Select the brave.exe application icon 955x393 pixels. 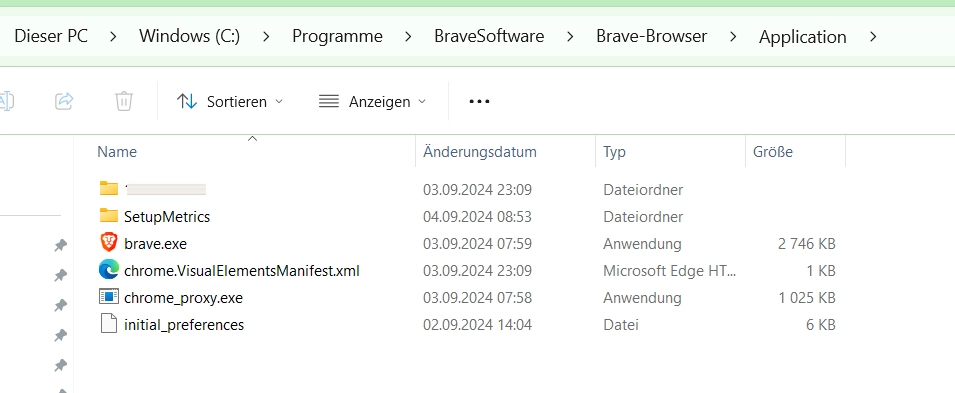(108, 243)
